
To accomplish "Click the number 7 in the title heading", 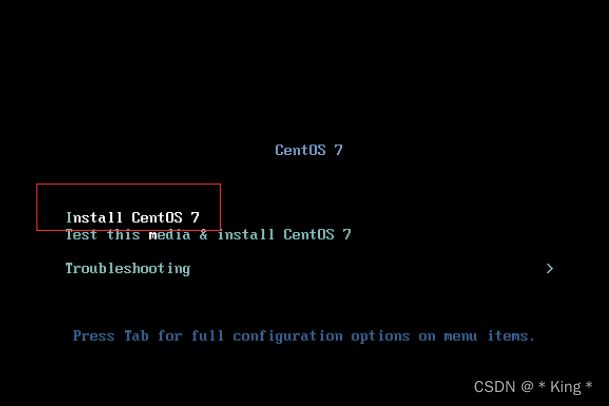I will 338,150.
